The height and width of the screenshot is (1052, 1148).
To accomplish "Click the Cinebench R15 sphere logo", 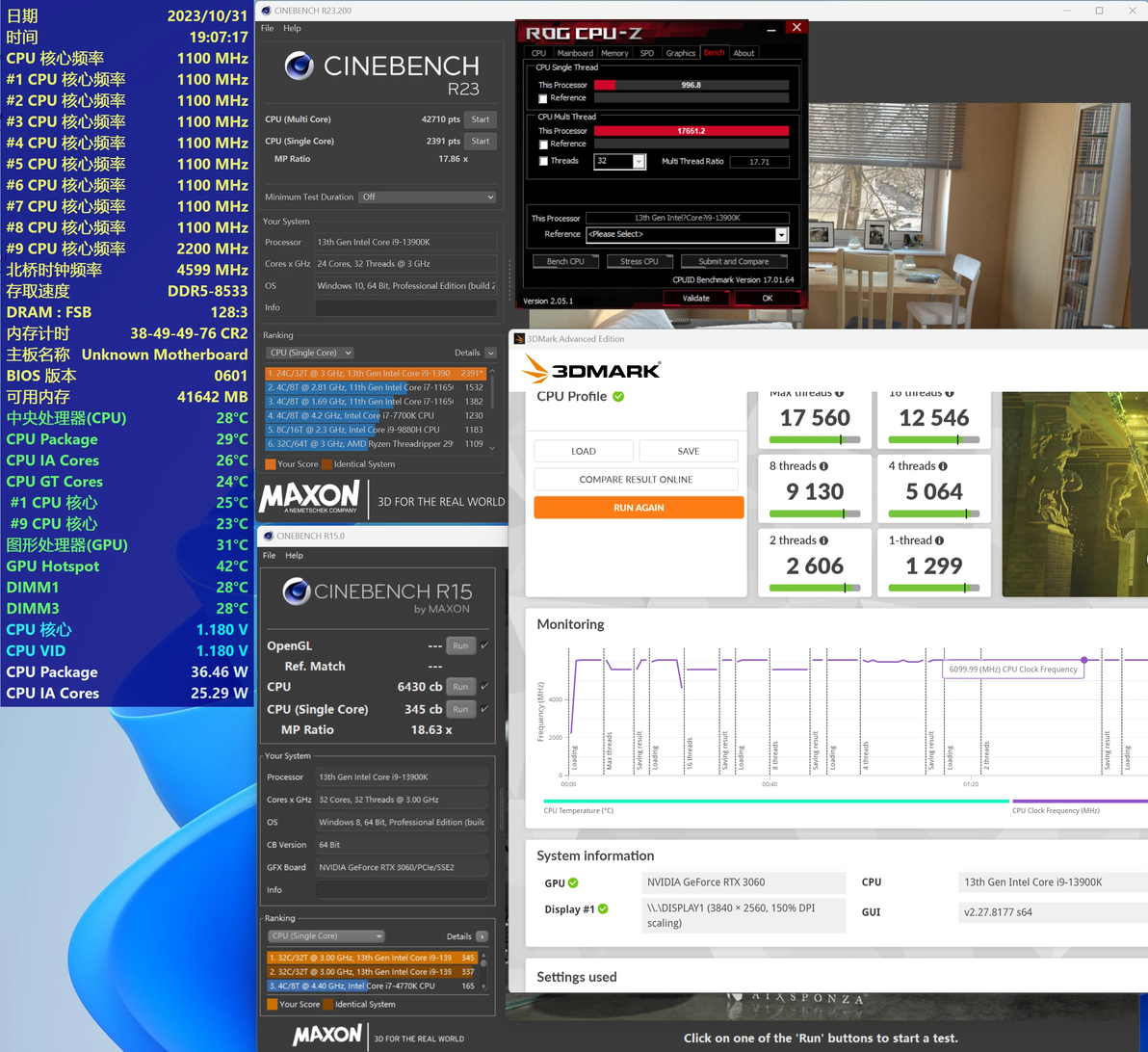I will (297, 592).
